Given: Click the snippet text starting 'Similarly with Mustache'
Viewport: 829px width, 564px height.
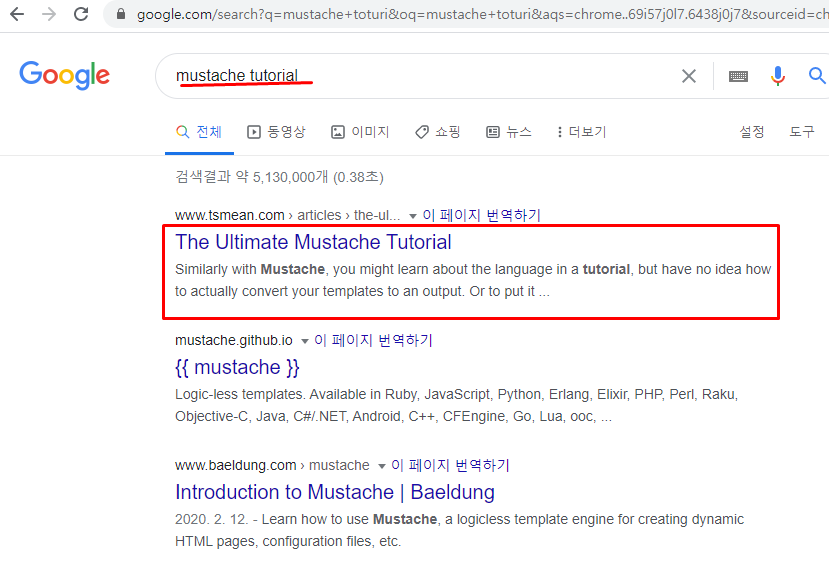Looking at the screenshot, I should 473,280.
